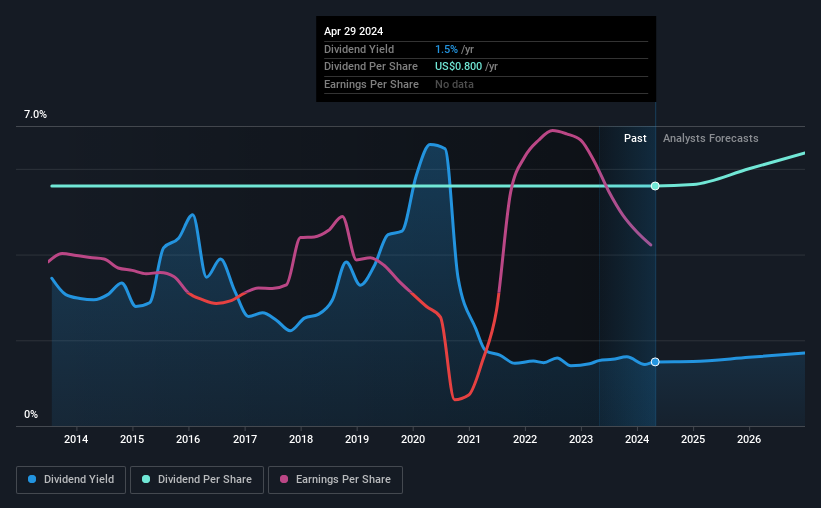Click the Past section label
The height and width of the screenshot is (508, 821).
pyautogui.click(x=635, y=138)
